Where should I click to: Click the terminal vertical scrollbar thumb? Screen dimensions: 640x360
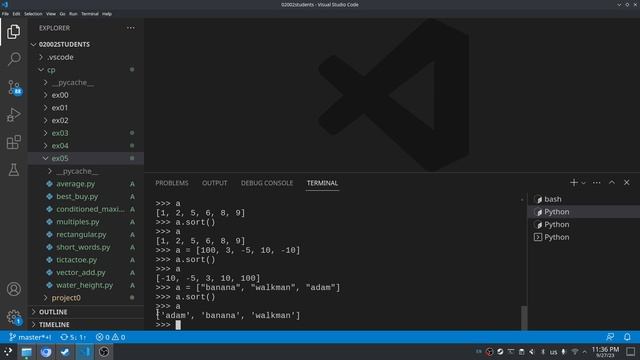[x=524, y=318]
